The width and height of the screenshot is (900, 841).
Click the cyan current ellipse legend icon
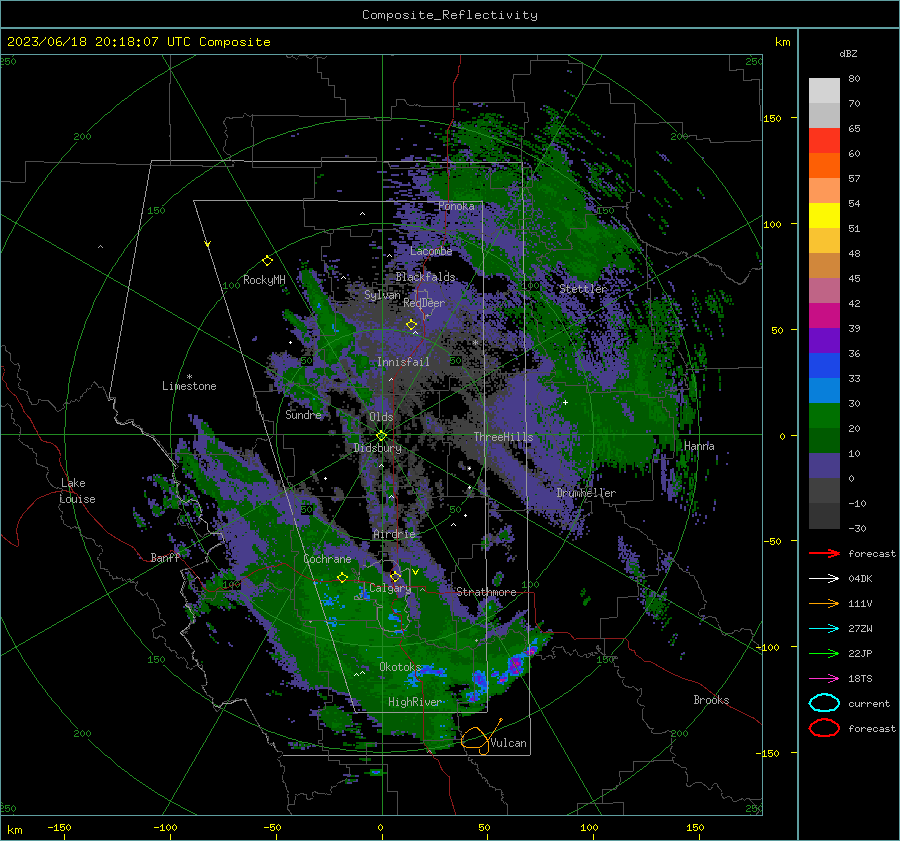[824, 703]
